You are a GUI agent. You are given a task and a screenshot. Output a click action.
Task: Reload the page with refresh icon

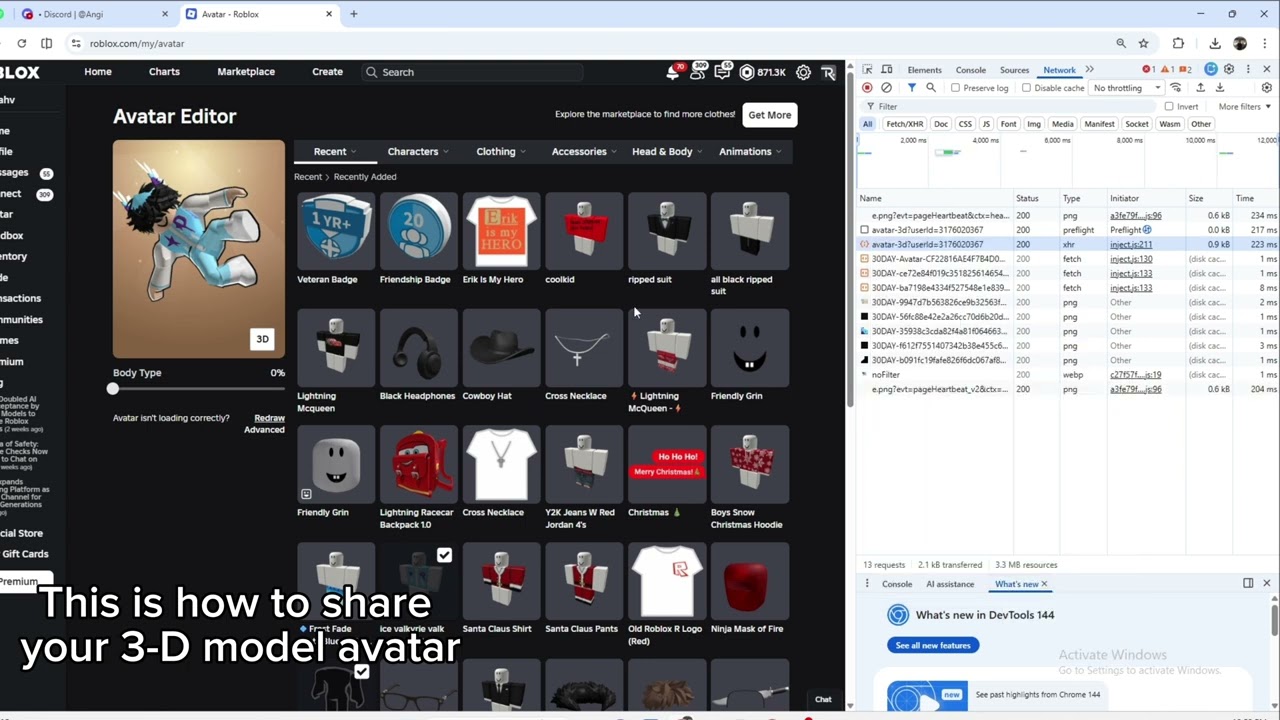pyautogui.click(x=21, y=43)
